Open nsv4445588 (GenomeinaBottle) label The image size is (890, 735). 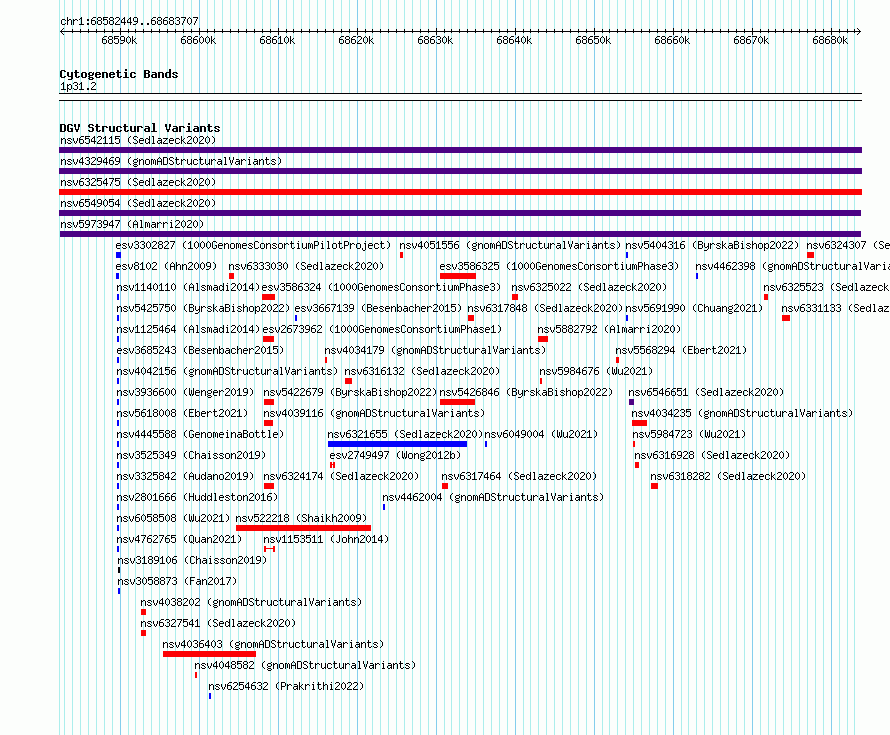(x=200, y=434)
